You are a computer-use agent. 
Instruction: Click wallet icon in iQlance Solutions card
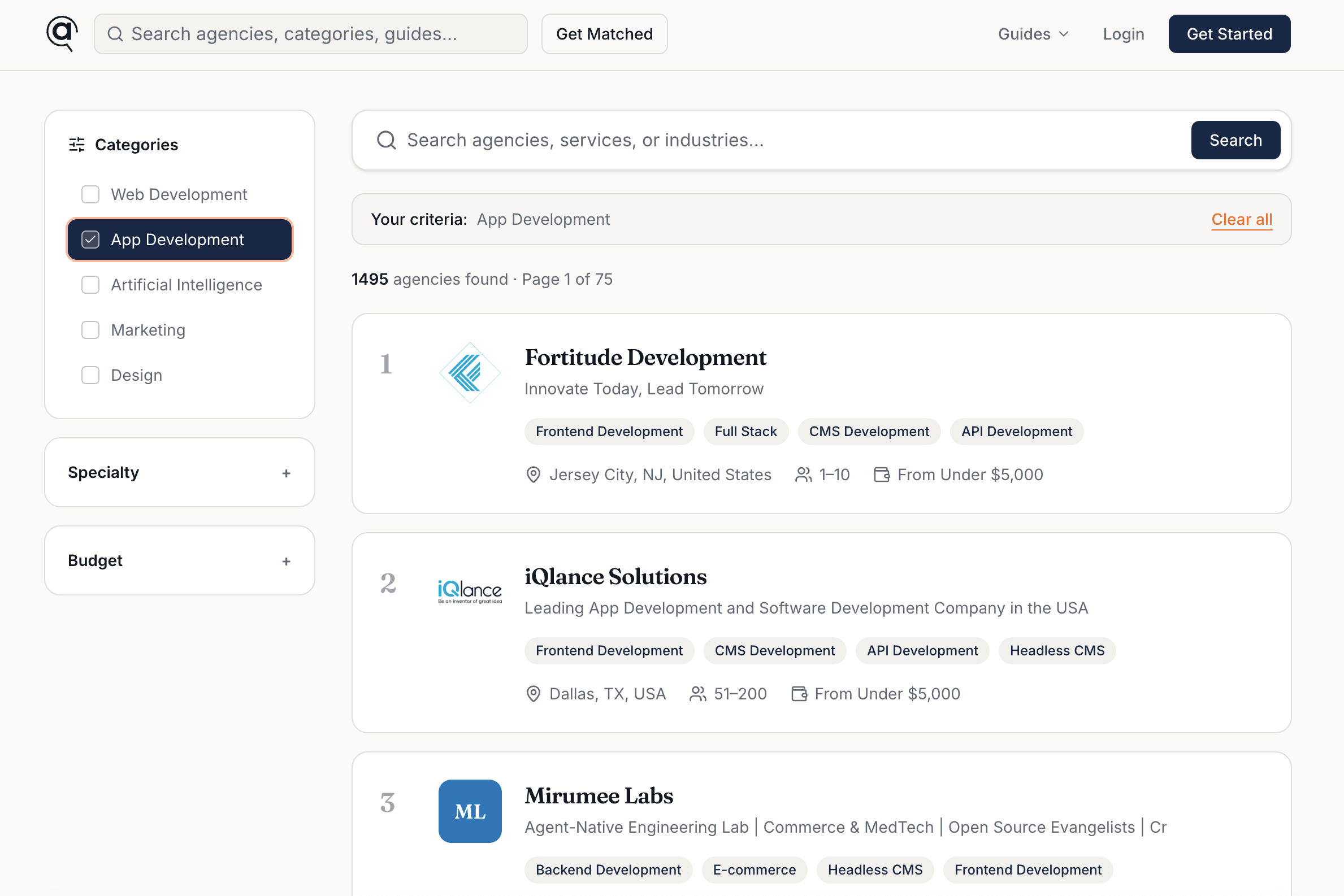coord(799,694)
